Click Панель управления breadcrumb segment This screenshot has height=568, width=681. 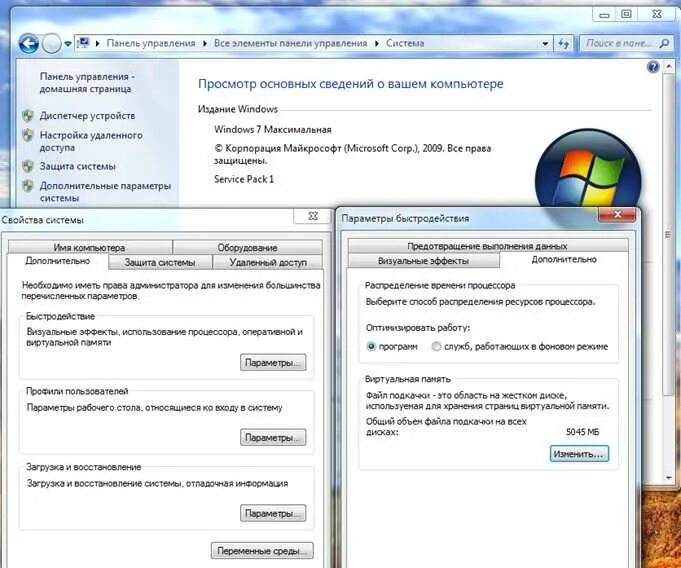(151, 43)
